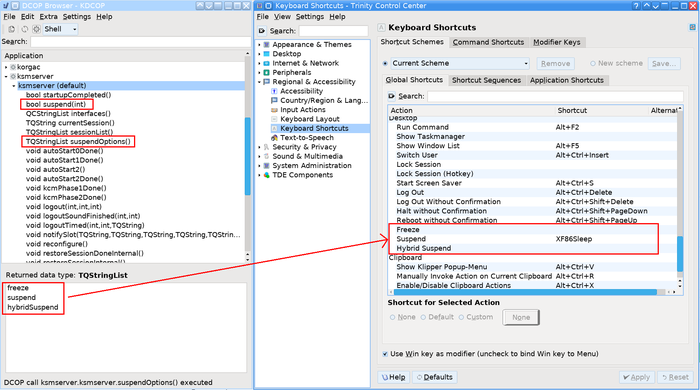Select the Custom shortcut radio button
Viewport: 700px width, 390px height.
(461, 317)
